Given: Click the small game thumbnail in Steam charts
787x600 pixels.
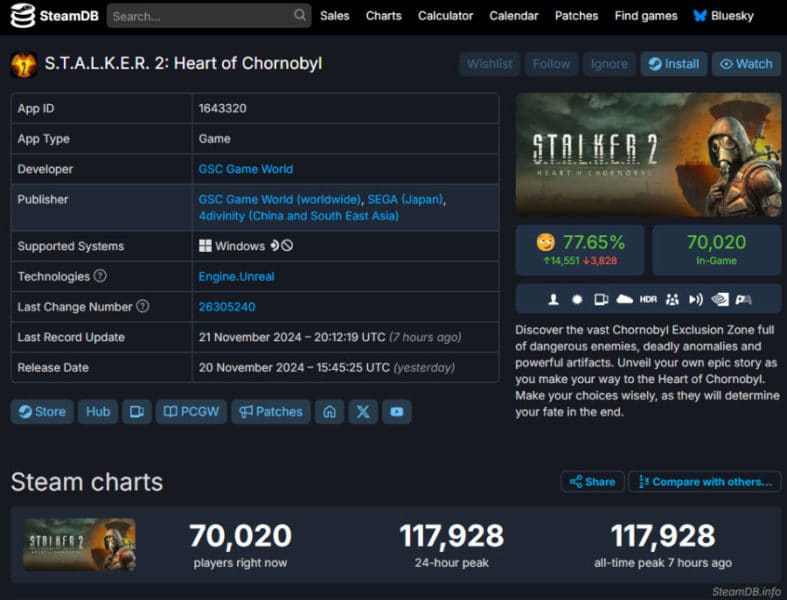Looking at the screenshot, I should [79, 545].
